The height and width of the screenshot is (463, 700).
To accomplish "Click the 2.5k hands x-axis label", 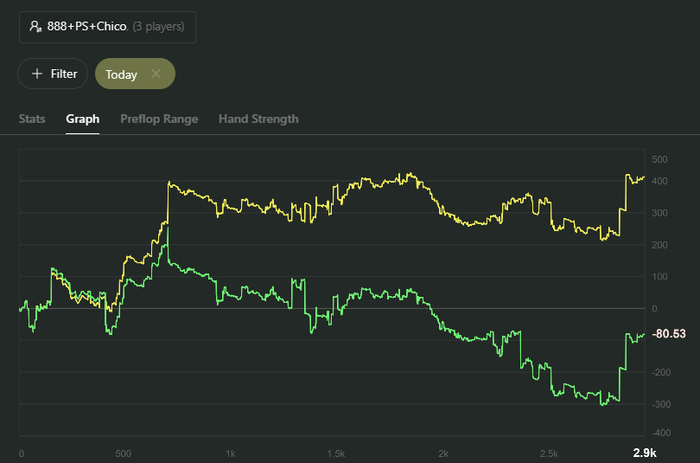I will (x=547, y=453).
